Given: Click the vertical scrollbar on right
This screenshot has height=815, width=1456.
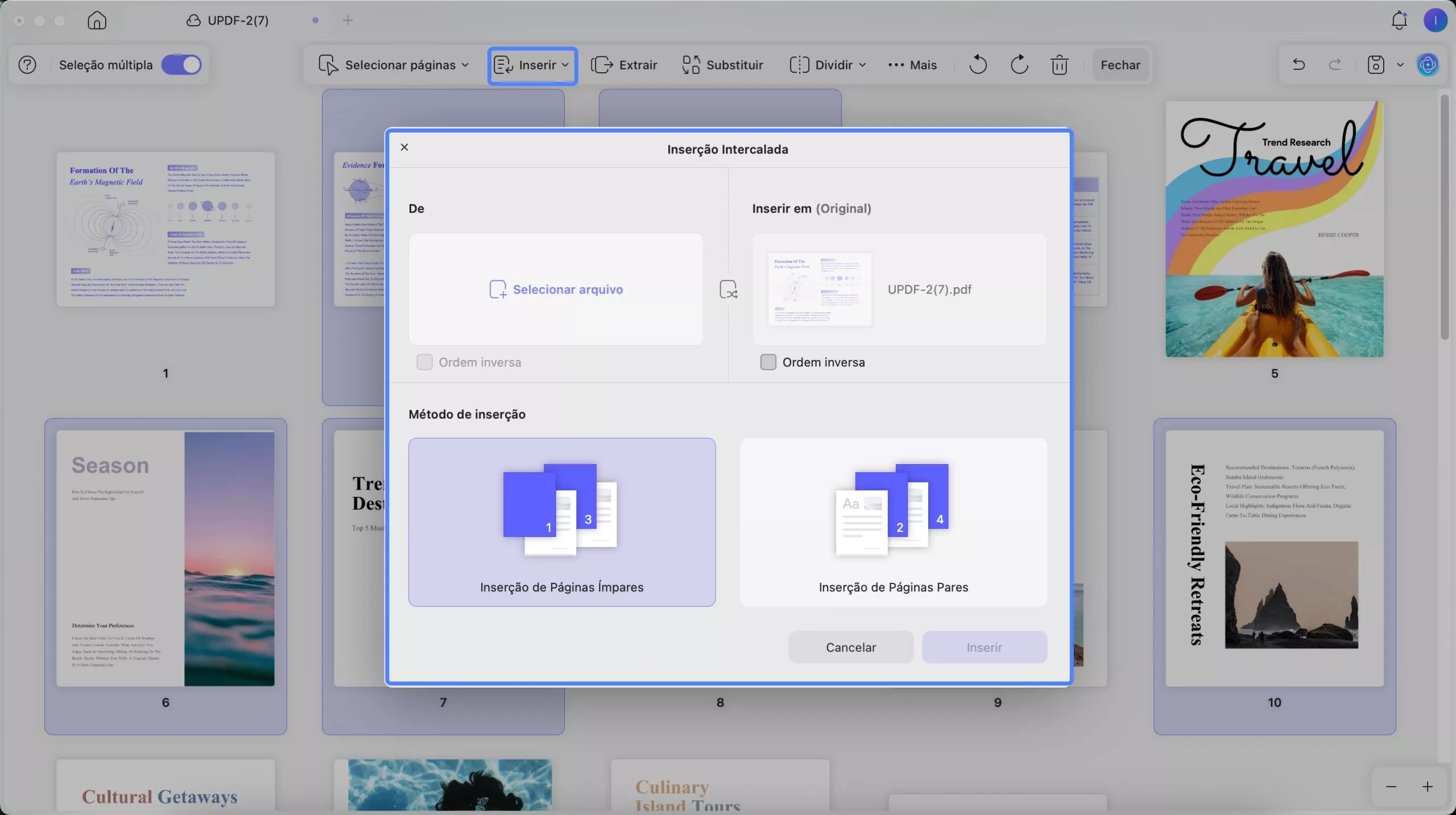Looking at the screenshot, I should [x=1445, y=217].
